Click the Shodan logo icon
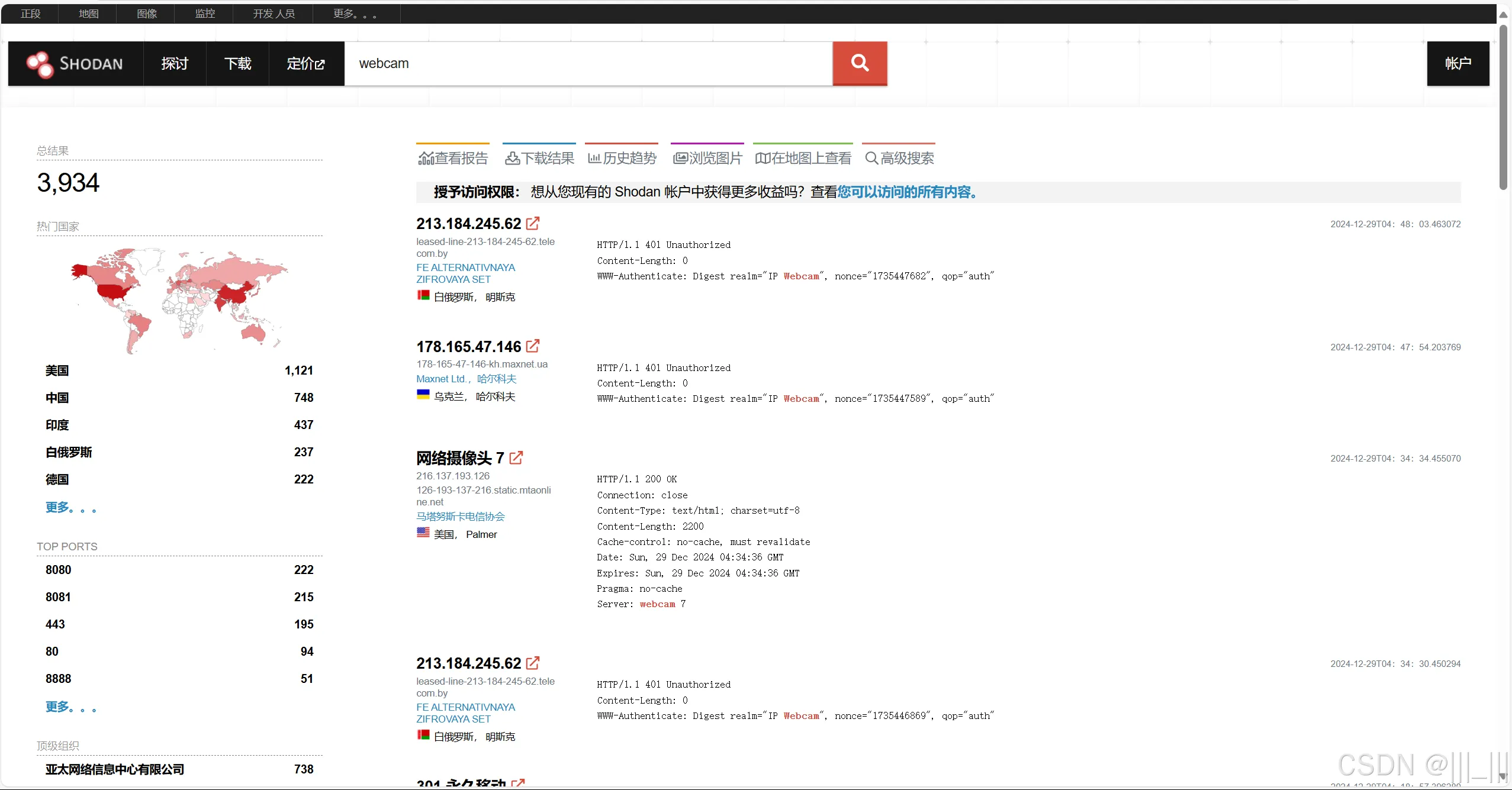 [x=40, y=64]
